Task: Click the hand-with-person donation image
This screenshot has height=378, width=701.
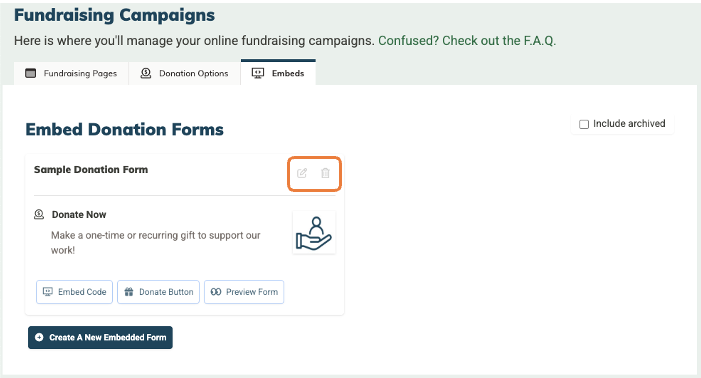Action: tap(314, 233)
